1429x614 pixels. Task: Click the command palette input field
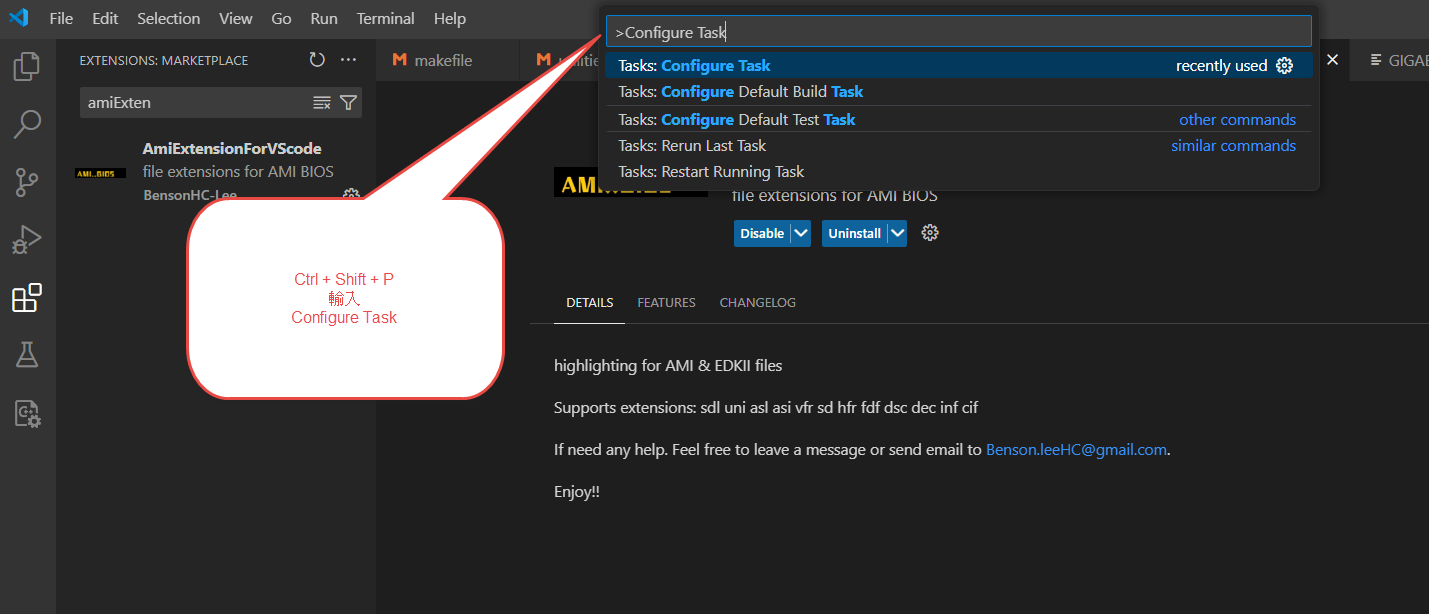(960, 32)
